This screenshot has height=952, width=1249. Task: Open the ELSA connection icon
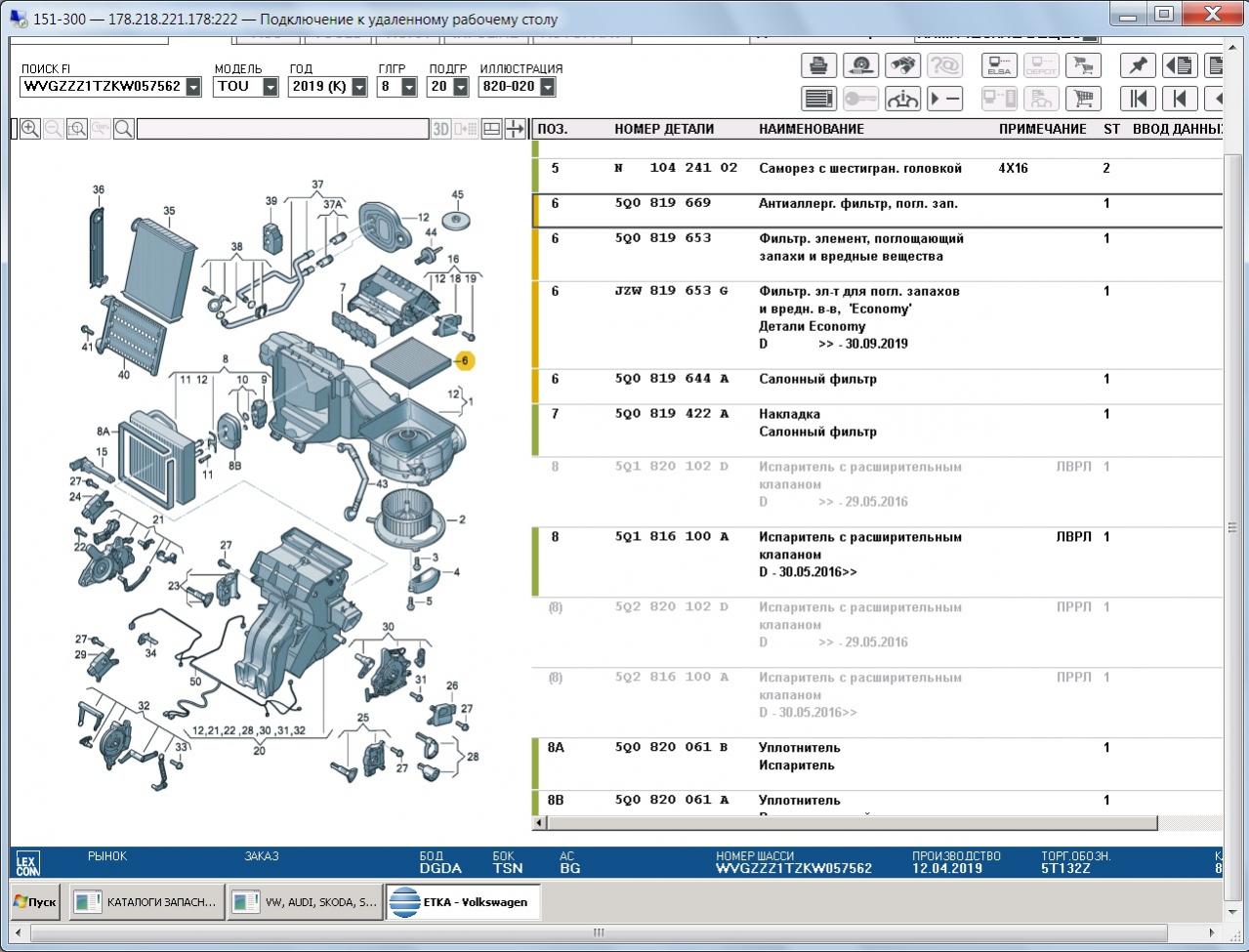[999, 65]
